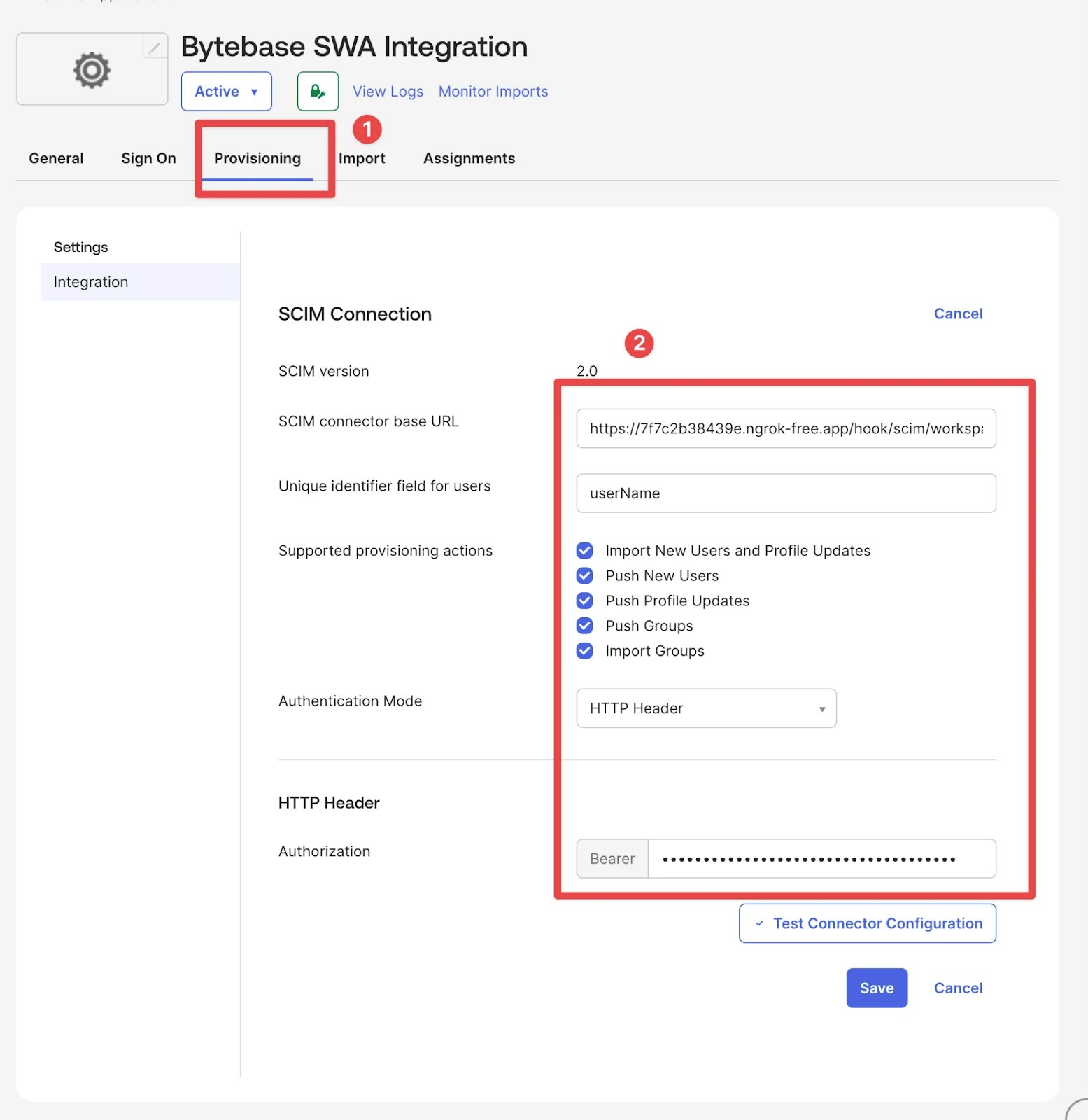This screenshot has height=1120, width=1088.
Task: Click the Settings sidebar heading
Action: tap(81, 247)
